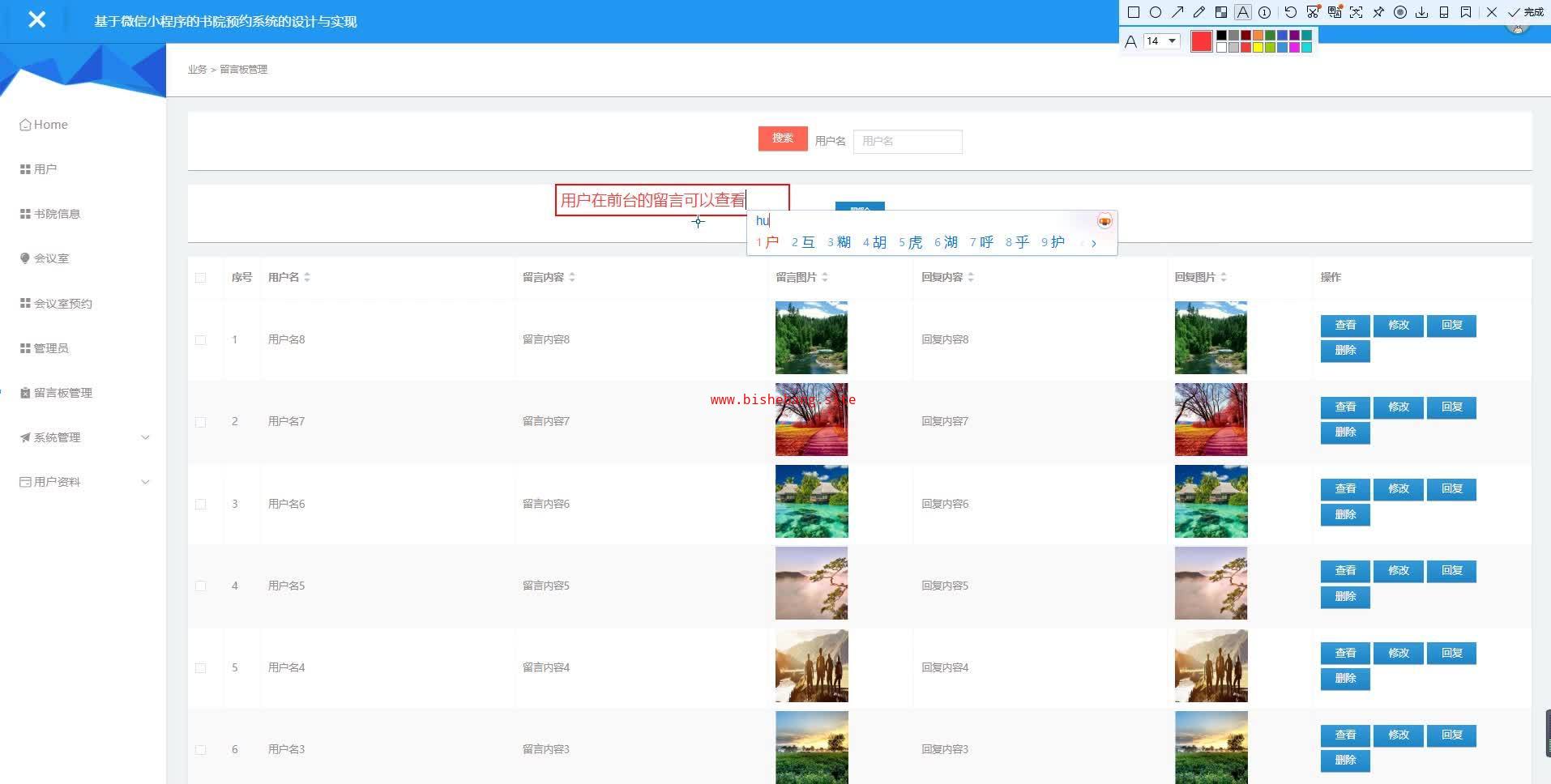Click 回复 button for 用户名8 row
Screen dimensions: 1551x784
coord(1451,326)
